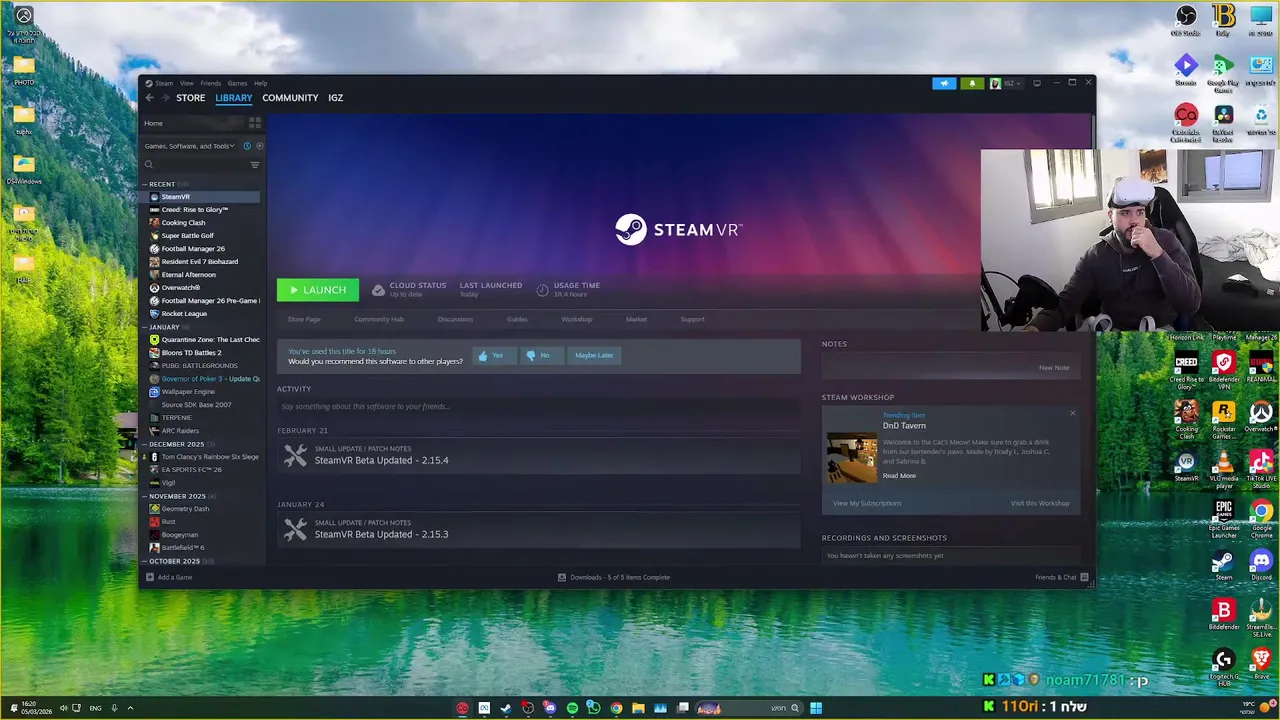The image size is (1280, 720).
Task: Click Add a Game at bottom left
Action: pos(169,577)
